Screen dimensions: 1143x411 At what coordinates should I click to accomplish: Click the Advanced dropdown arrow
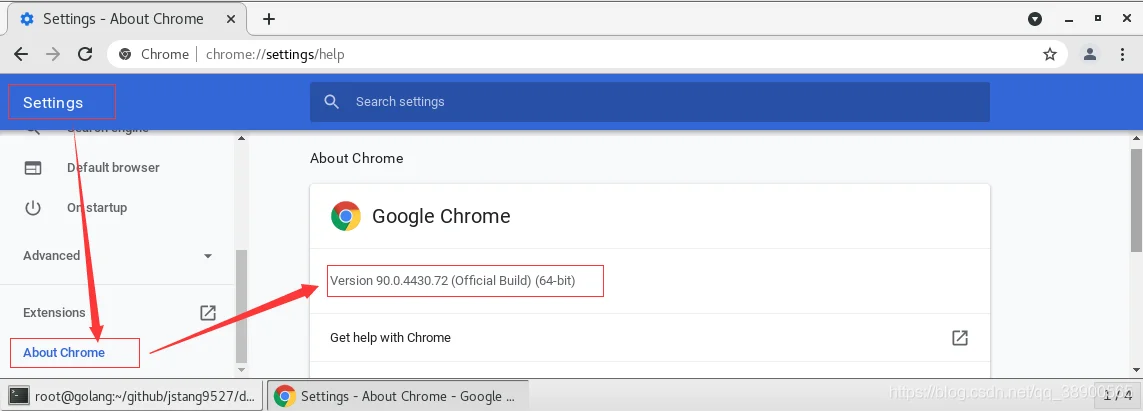click(208, 256)
